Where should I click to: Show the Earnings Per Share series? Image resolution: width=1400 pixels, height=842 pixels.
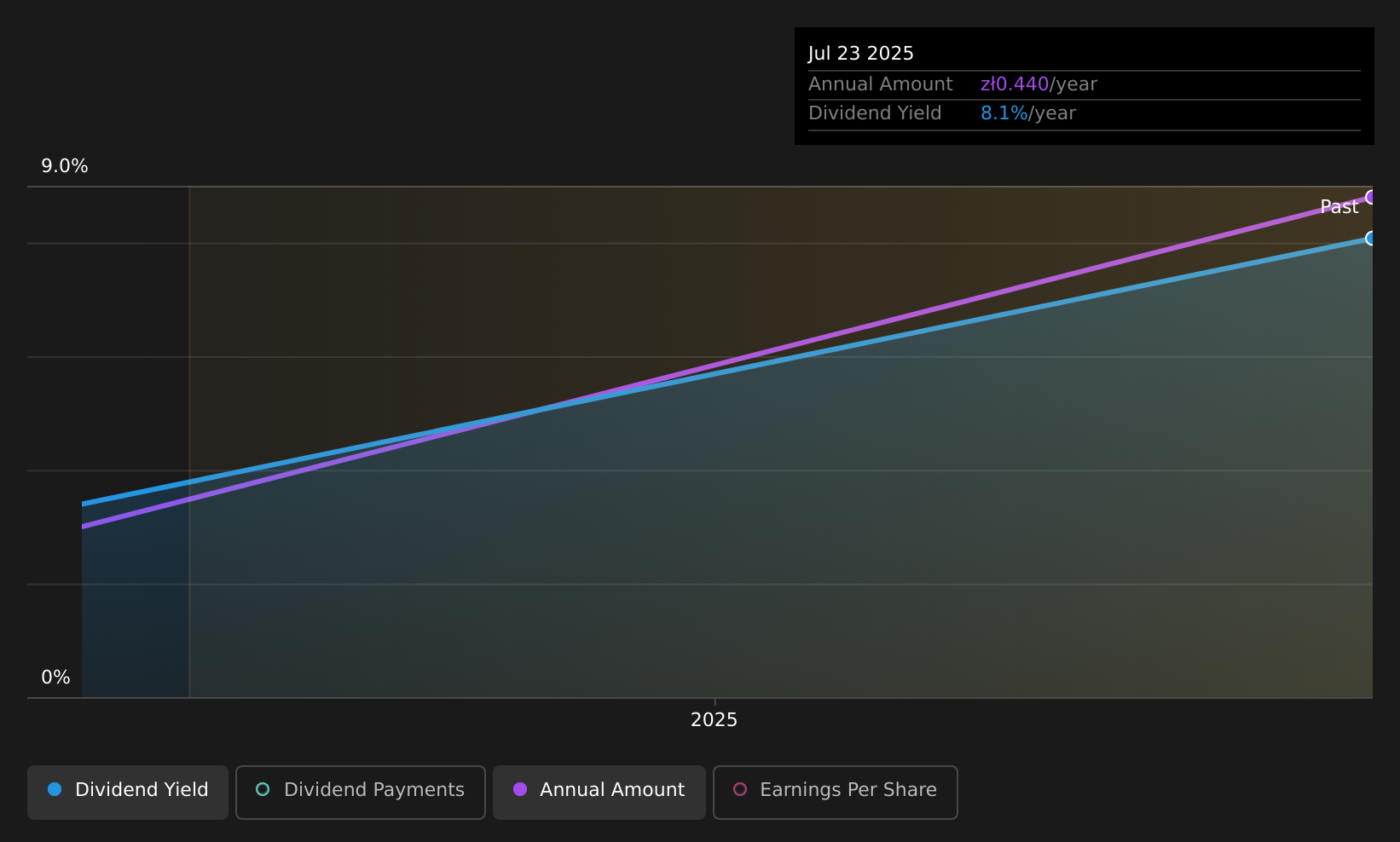[x=836, y=792]
